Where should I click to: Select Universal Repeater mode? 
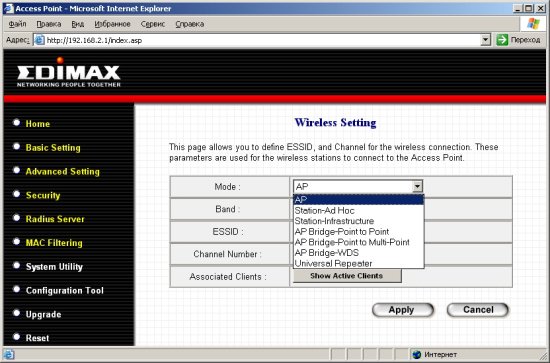[358, 263]
